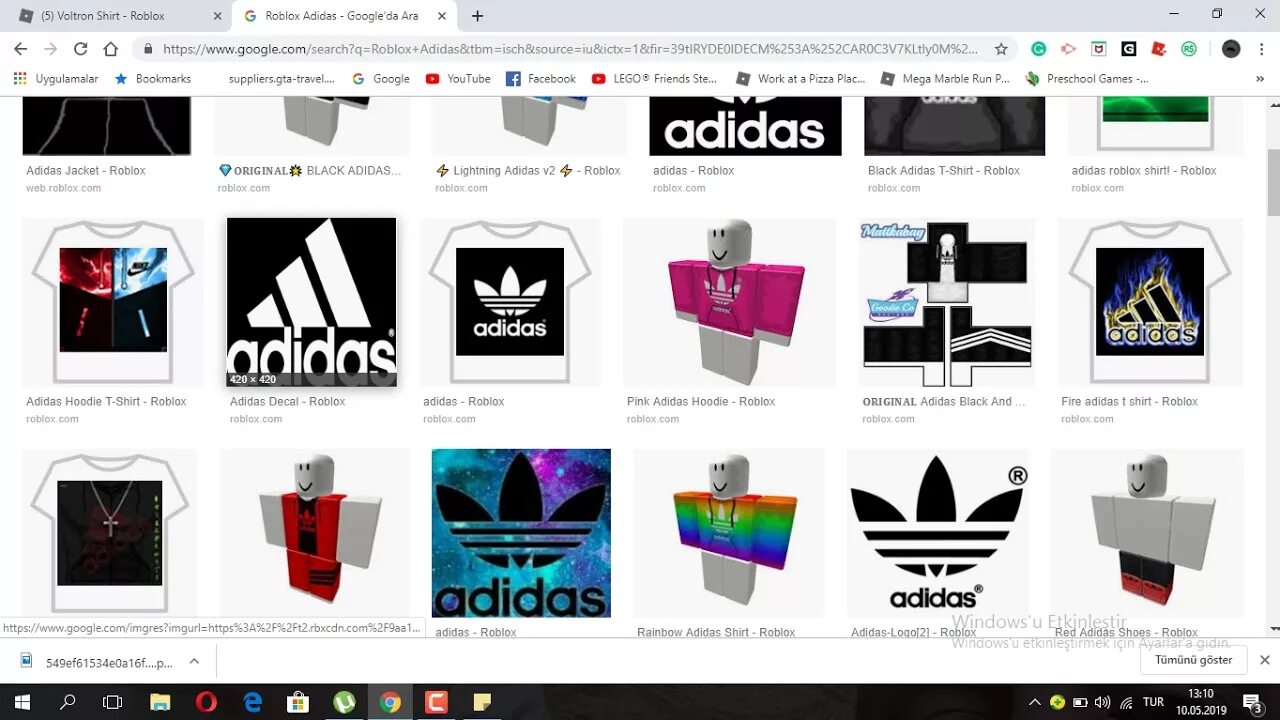Close the downloads bar
This screenshot has width=1280, height=720.
pyautogui.click(x=1264, y=660)
